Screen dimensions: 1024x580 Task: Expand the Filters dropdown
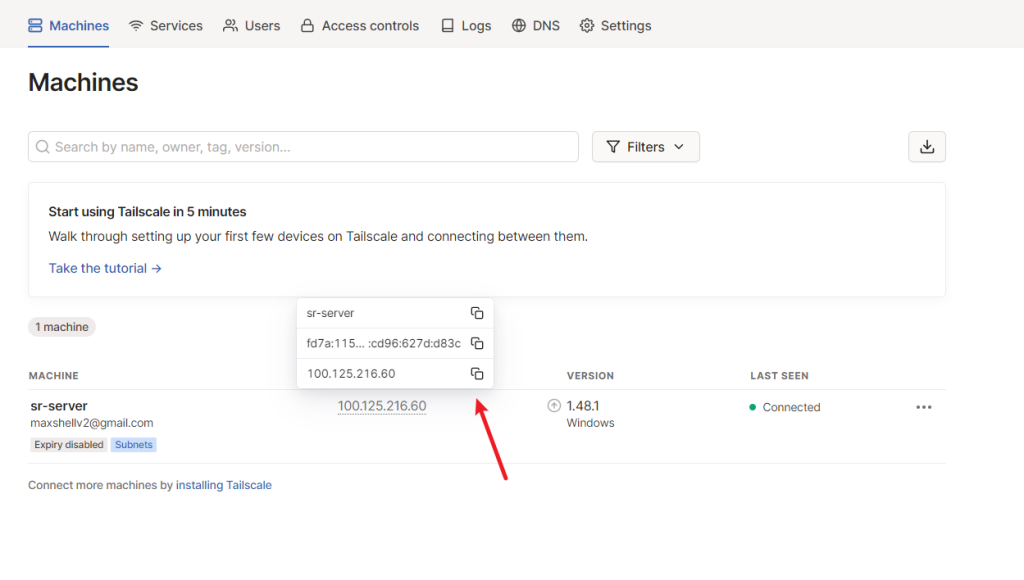(645, 147)
